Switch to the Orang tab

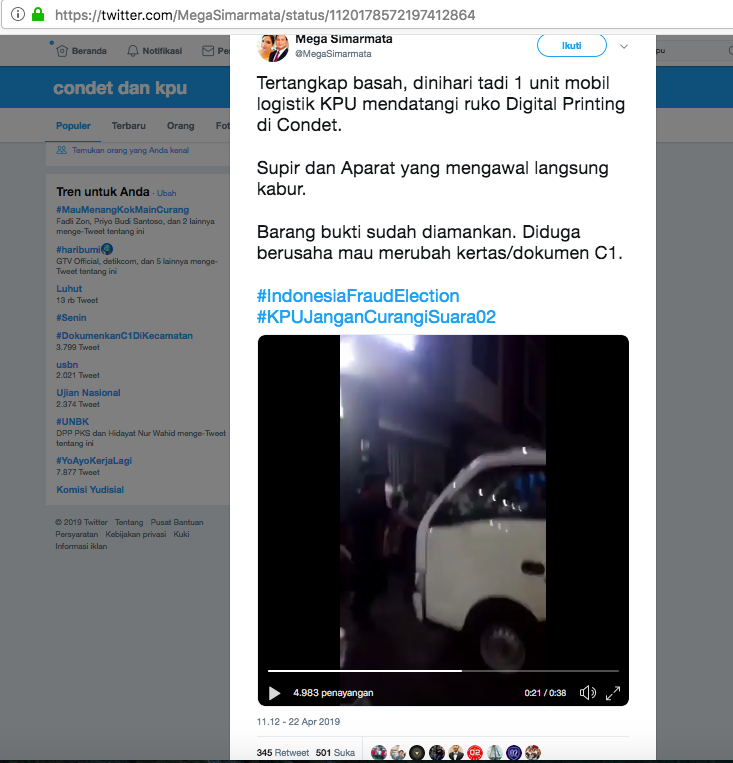(180, 126)
